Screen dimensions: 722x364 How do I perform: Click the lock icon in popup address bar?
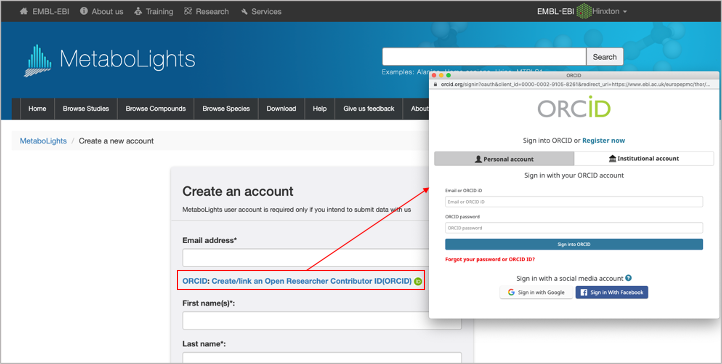[436, 85]
